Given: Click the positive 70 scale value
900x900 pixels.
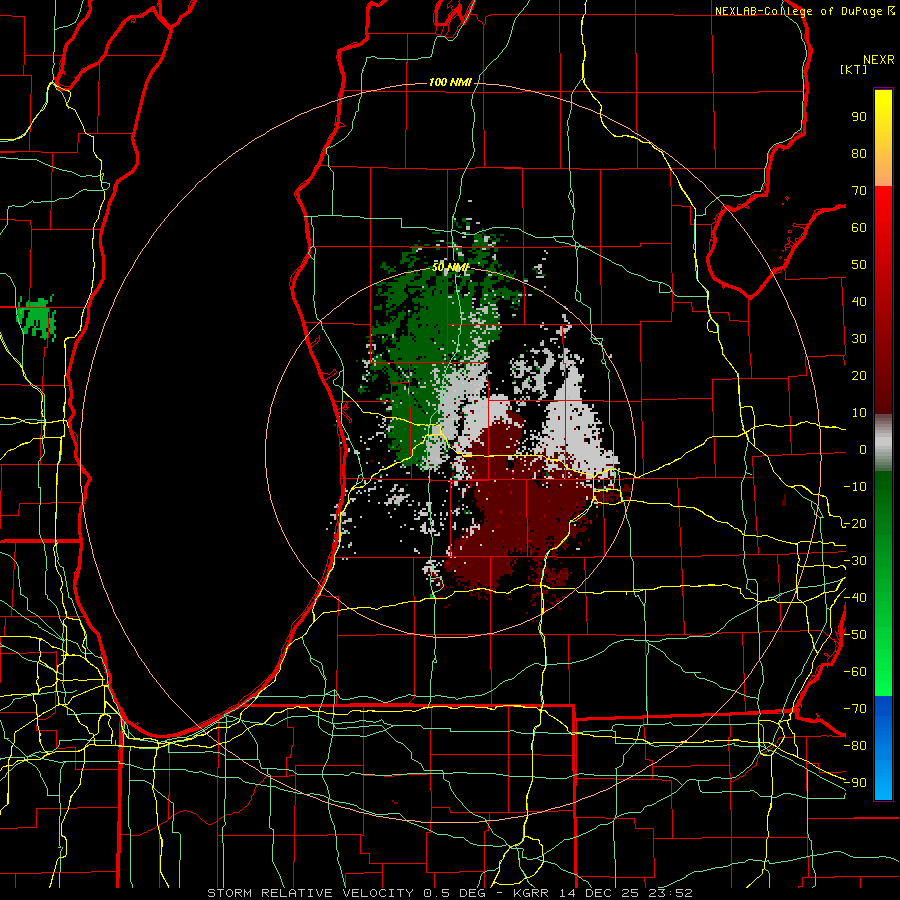Looking at the screenshot, I should (x=859, y=191).
